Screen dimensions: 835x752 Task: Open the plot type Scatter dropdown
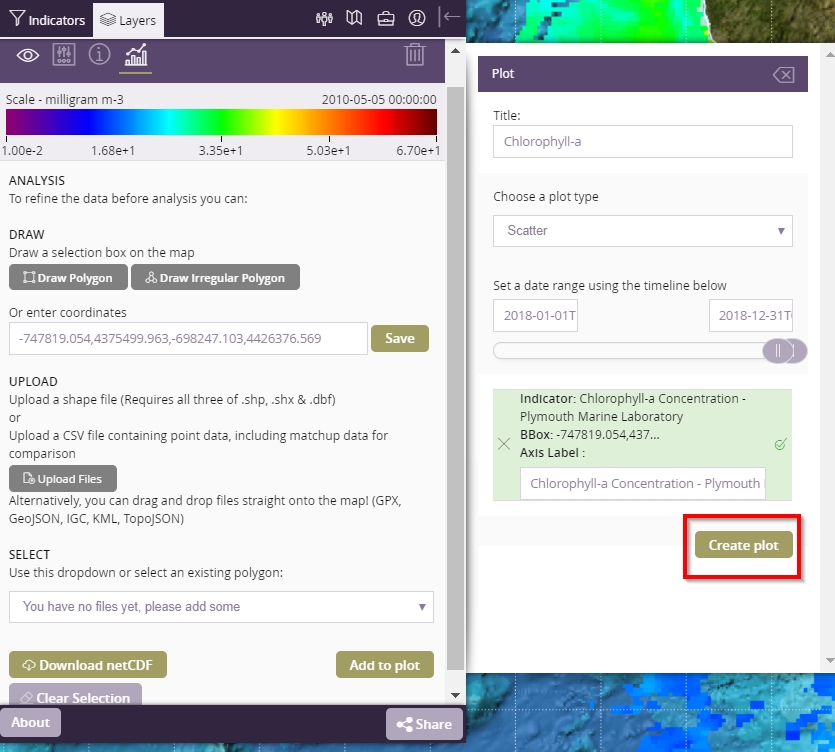pos(643,231)
